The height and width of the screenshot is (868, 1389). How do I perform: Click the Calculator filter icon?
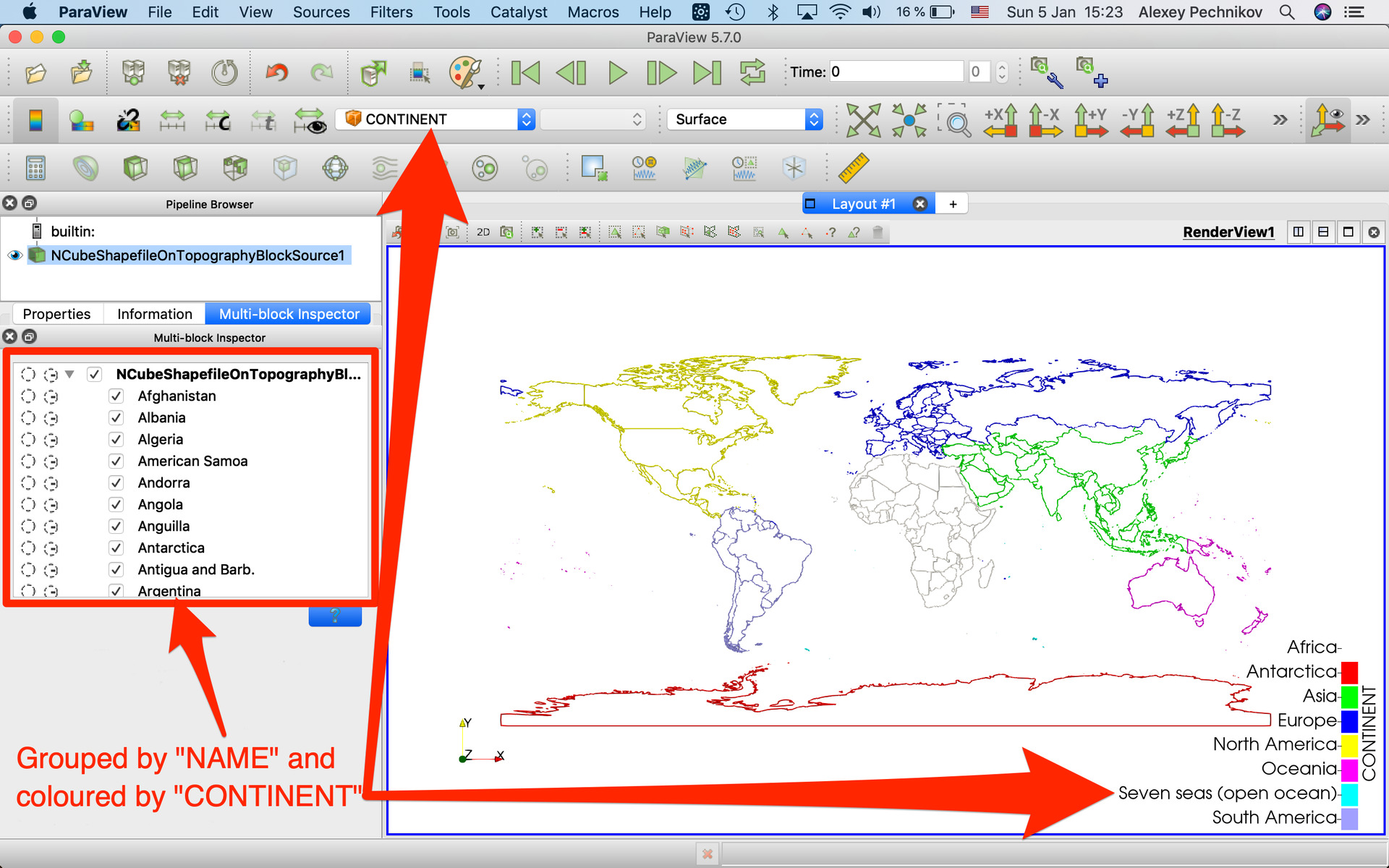click(x=35, y=168)
